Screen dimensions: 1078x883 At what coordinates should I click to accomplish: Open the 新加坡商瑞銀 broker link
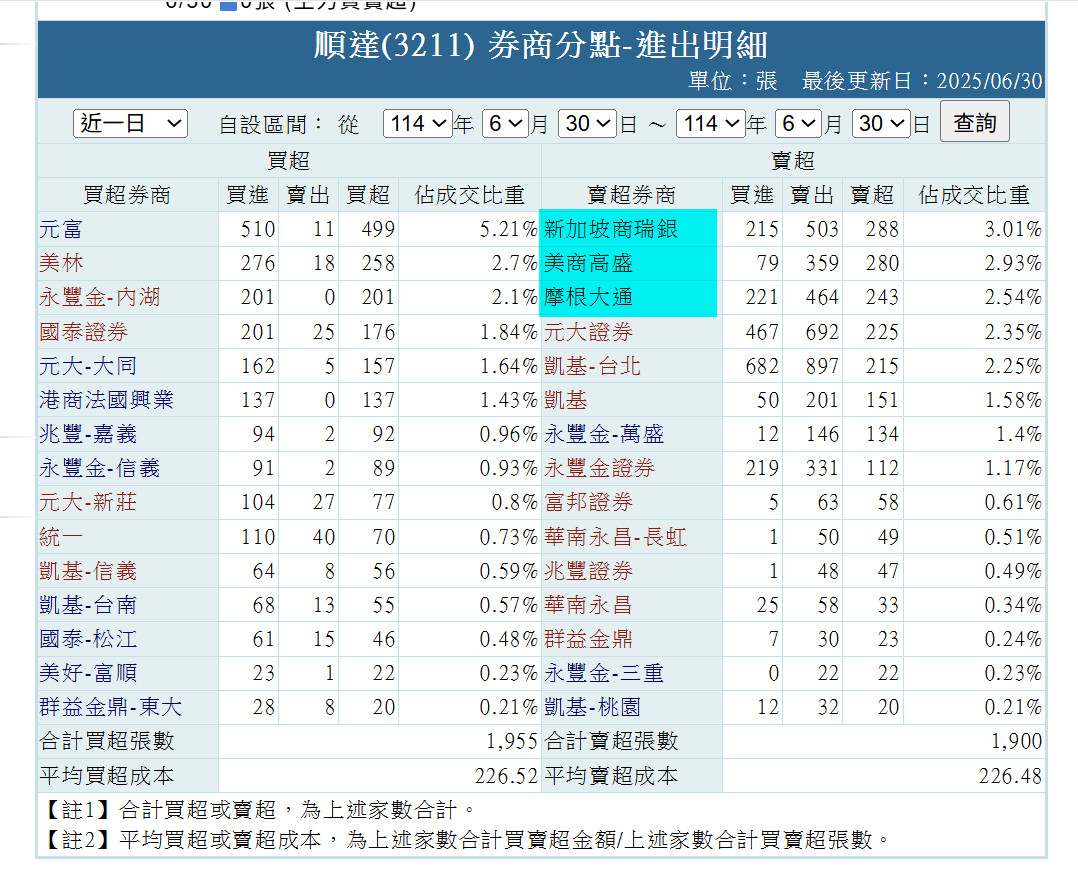click(610, 229)
